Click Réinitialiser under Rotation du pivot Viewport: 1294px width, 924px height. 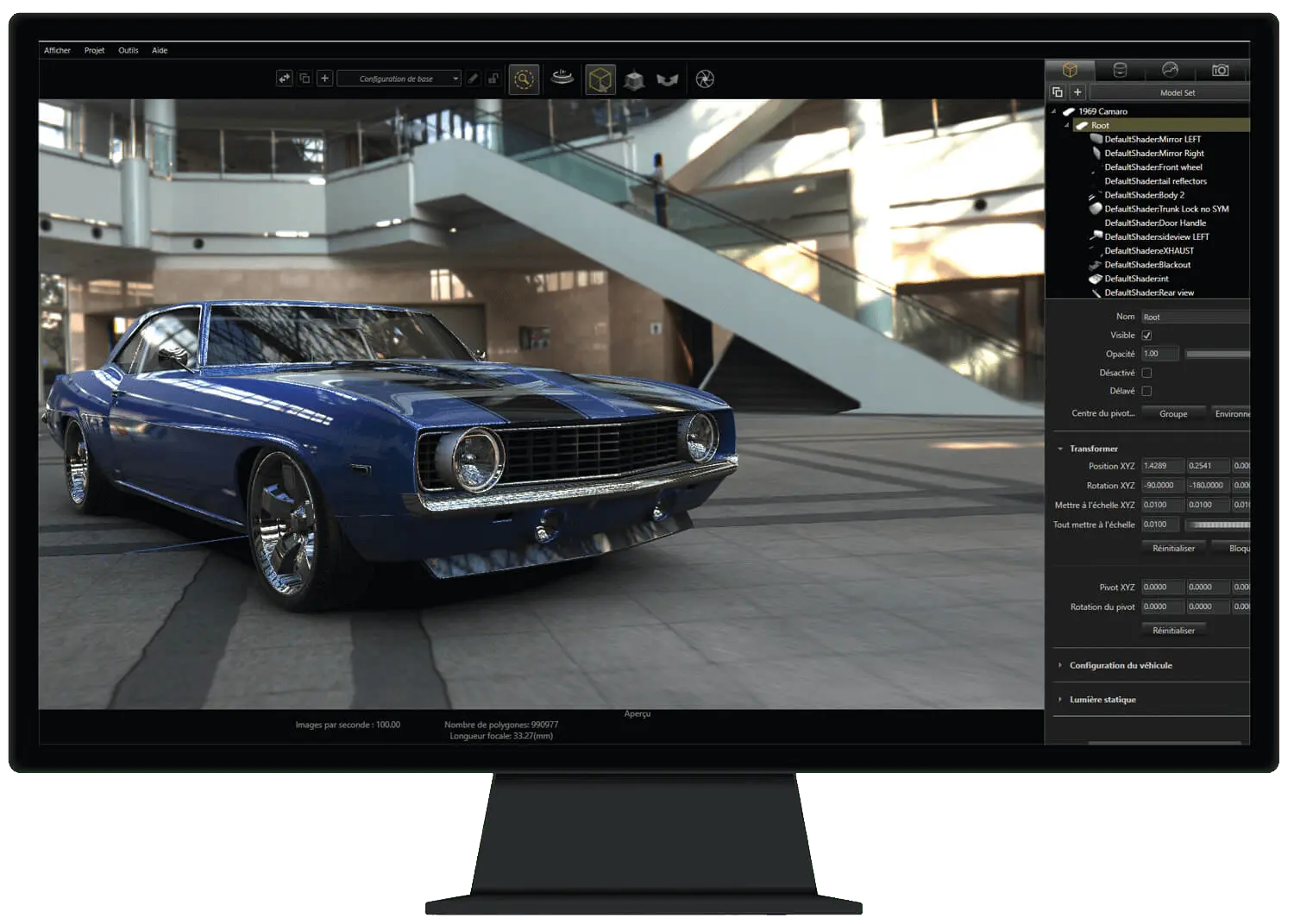pos(1173,631)
